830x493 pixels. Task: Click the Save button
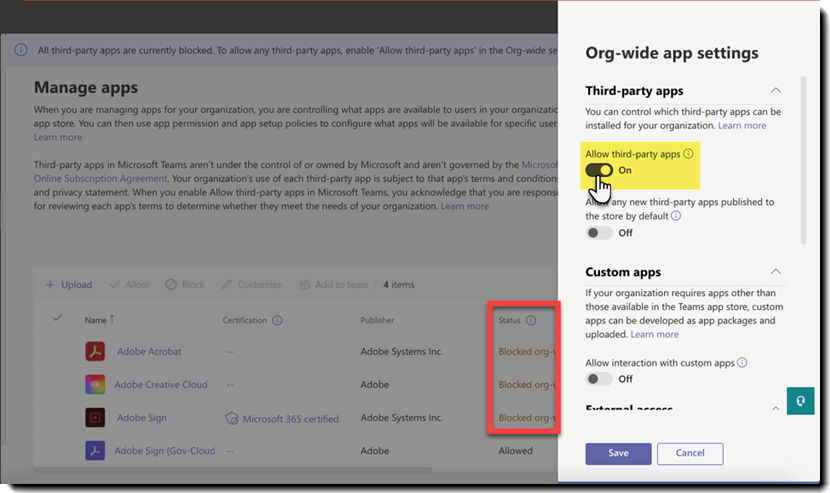click(x=618, y=453)
